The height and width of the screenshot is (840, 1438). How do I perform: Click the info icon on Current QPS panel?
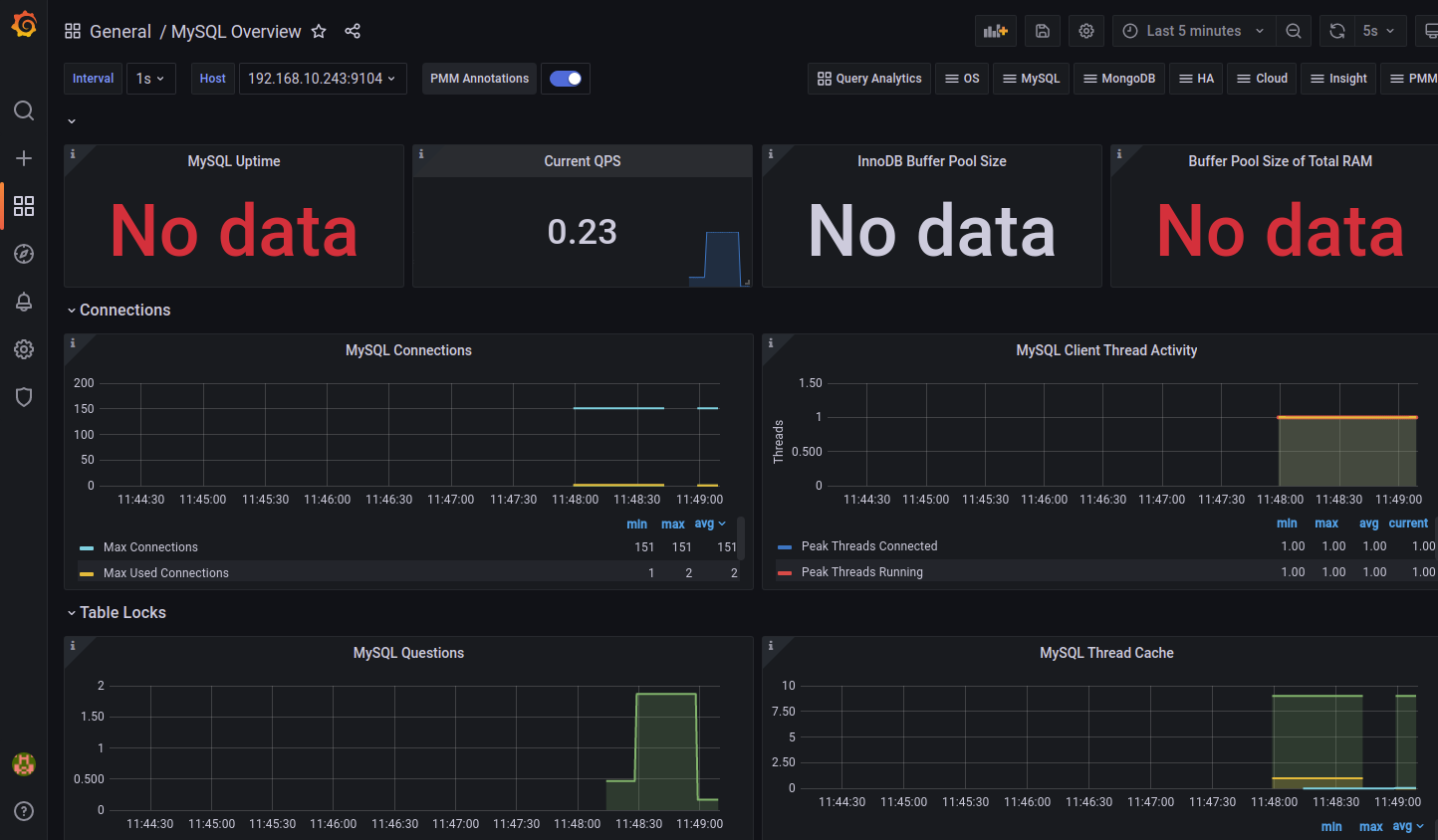[x=421, y=153]
